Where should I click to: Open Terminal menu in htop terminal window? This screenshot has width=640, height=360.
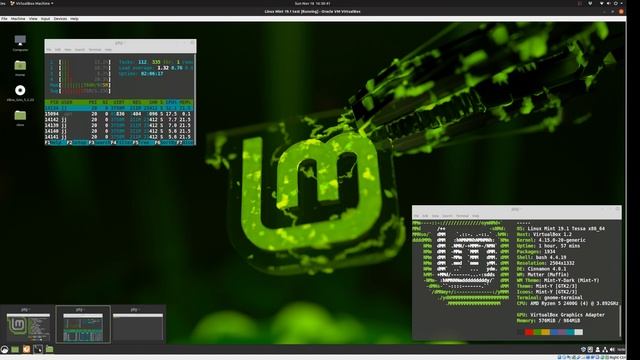[95, 49]
